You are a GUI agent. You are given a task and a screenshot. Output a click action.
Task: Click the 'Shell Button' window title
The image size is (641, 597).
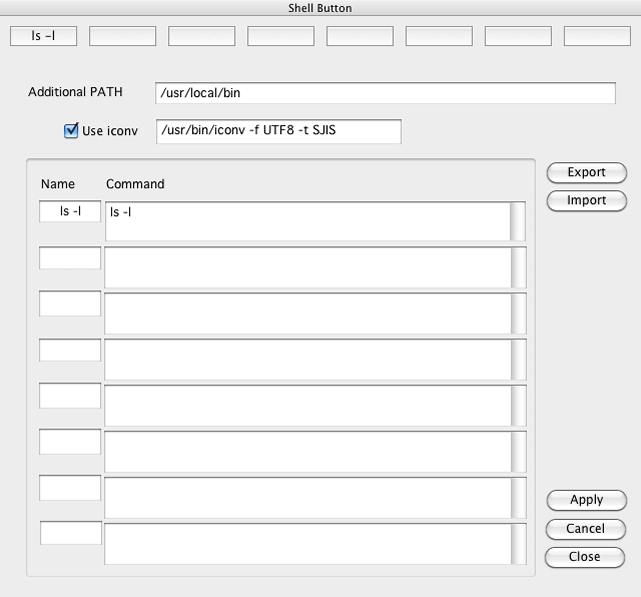click(x=320, y=8)
